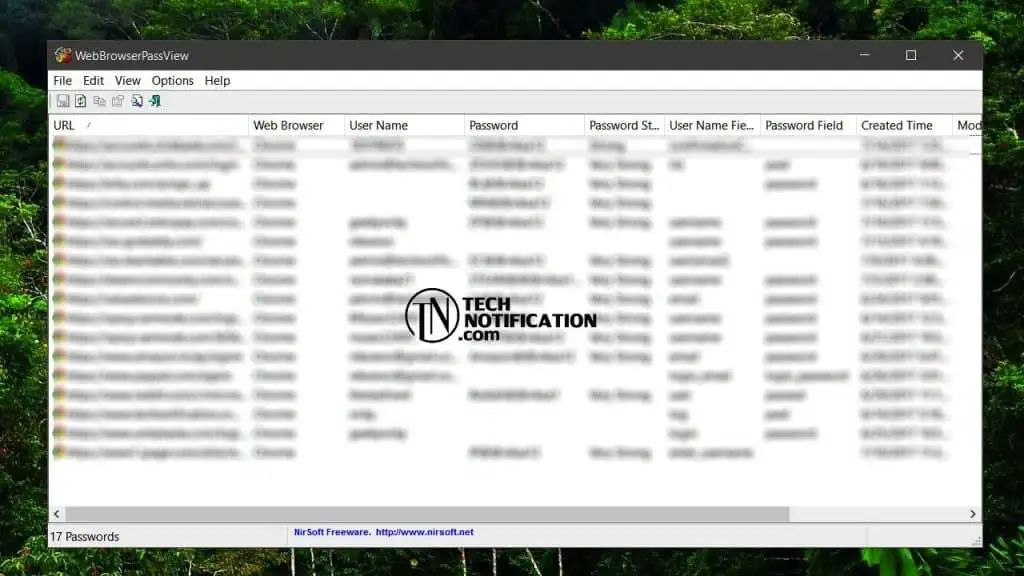Open the File menu
Screen dimensions: 1024x576
(63, 80)
